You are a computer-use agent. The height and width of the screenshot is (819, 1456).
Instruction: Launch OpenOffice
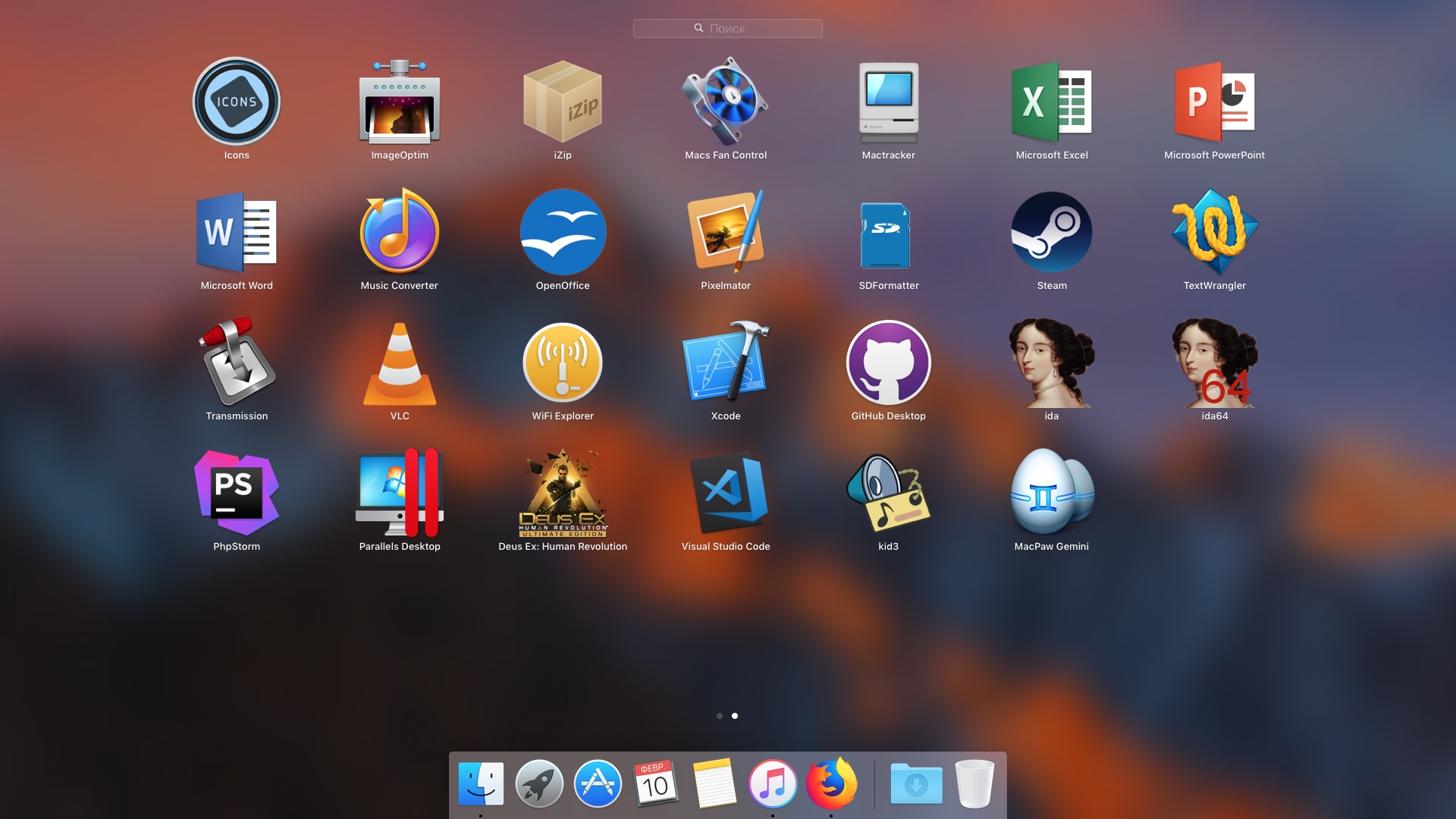click(x=563, y=232)
